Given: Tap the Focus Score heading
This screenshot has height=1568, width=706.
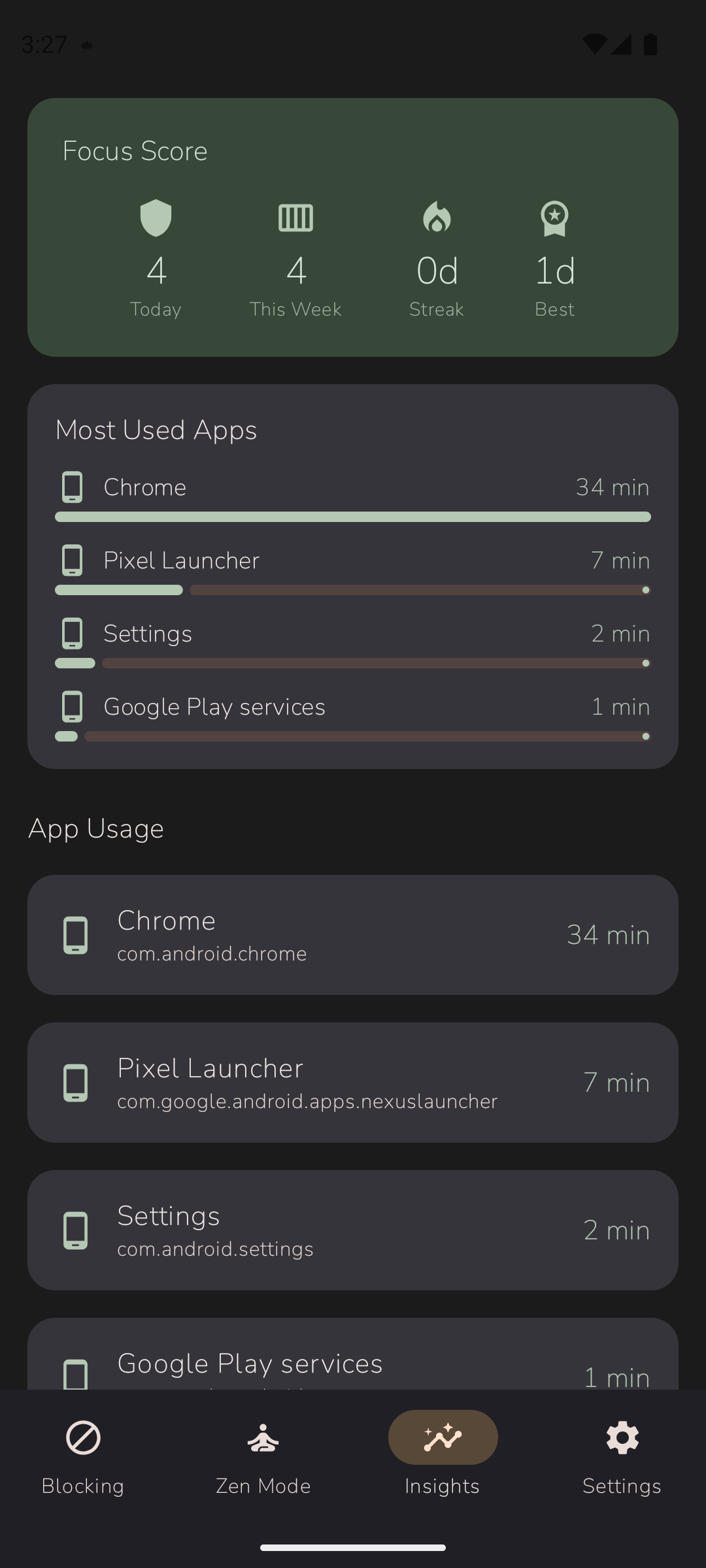Looking at the screenshot, I should [x=135, y=151].
